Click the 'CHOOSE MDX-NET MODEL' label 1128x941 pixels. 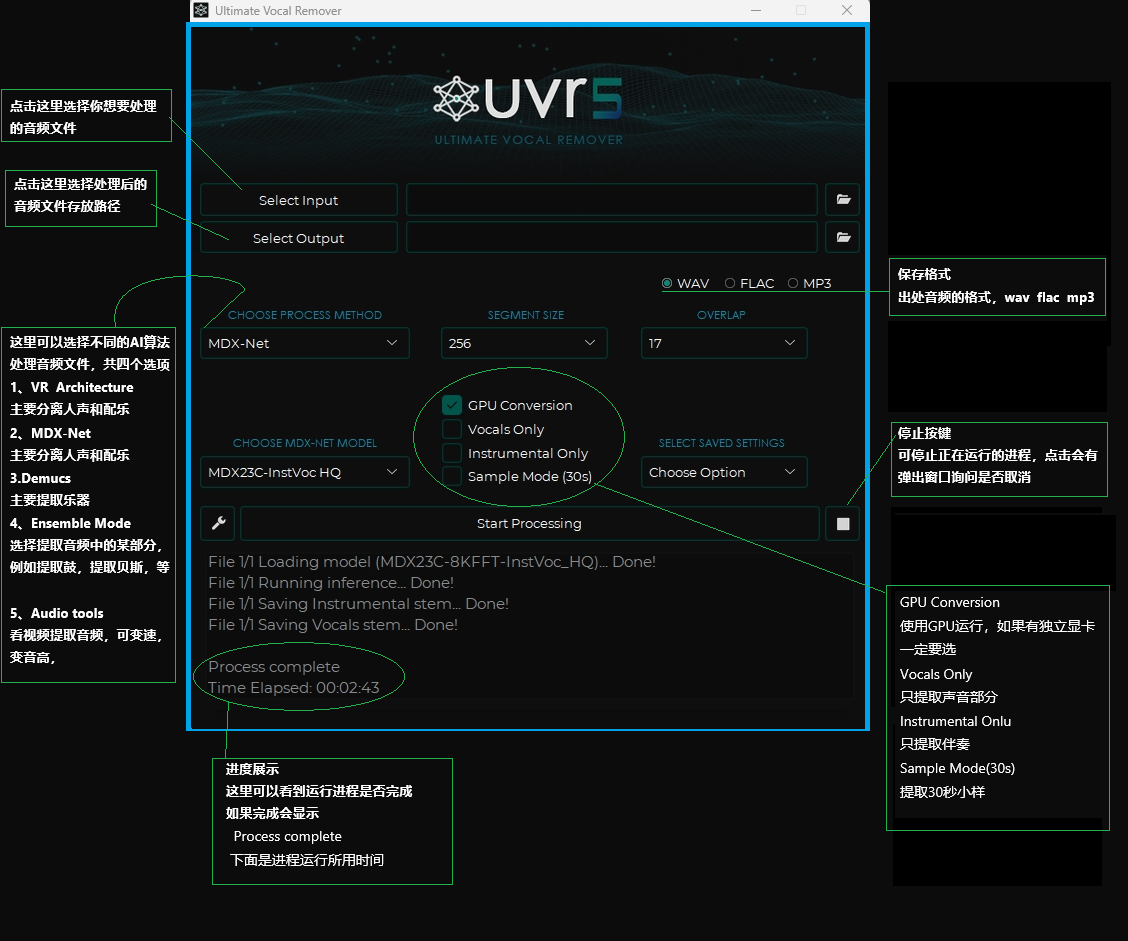(305, 443)
